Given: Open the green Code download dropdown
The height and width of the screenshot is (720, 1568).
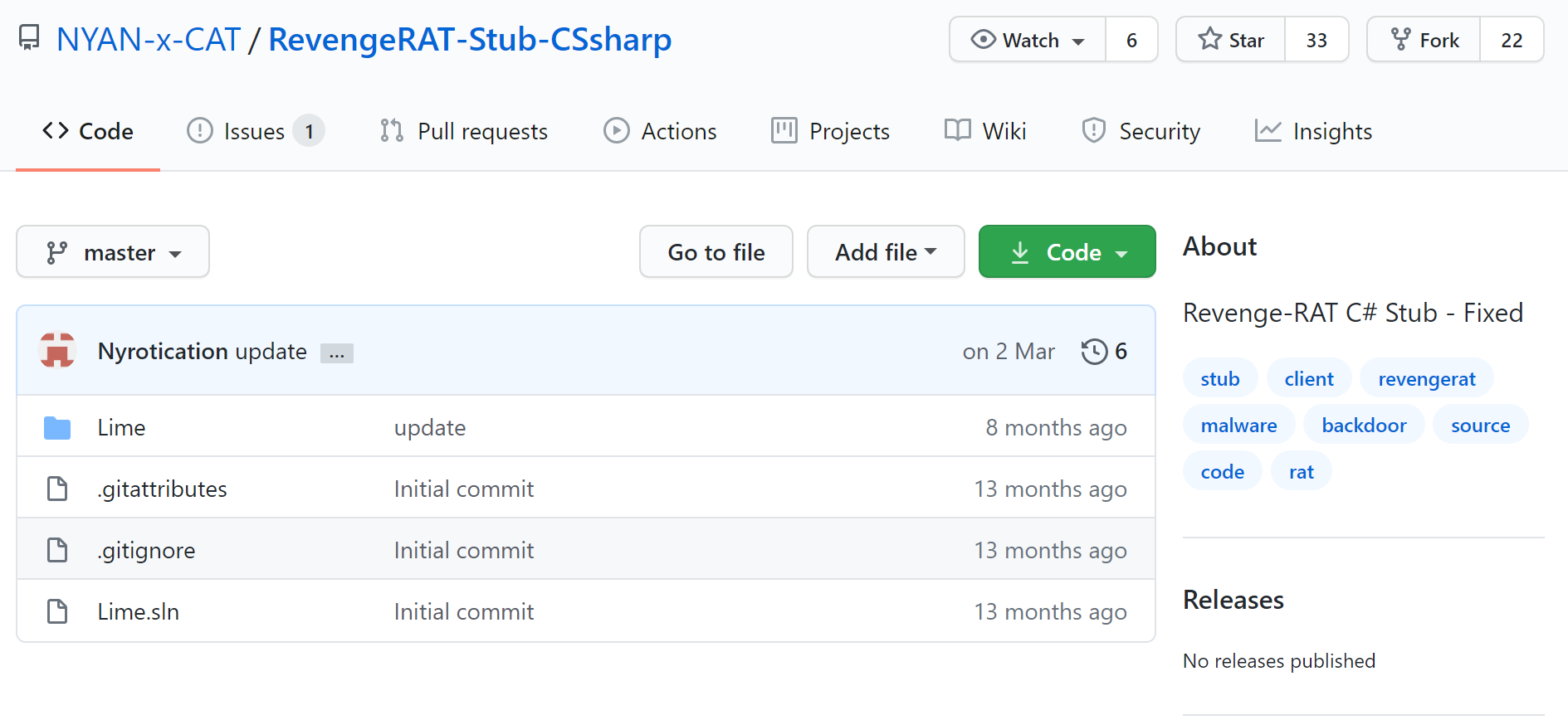Looking at the screenshot, I should pos(1067,252).
